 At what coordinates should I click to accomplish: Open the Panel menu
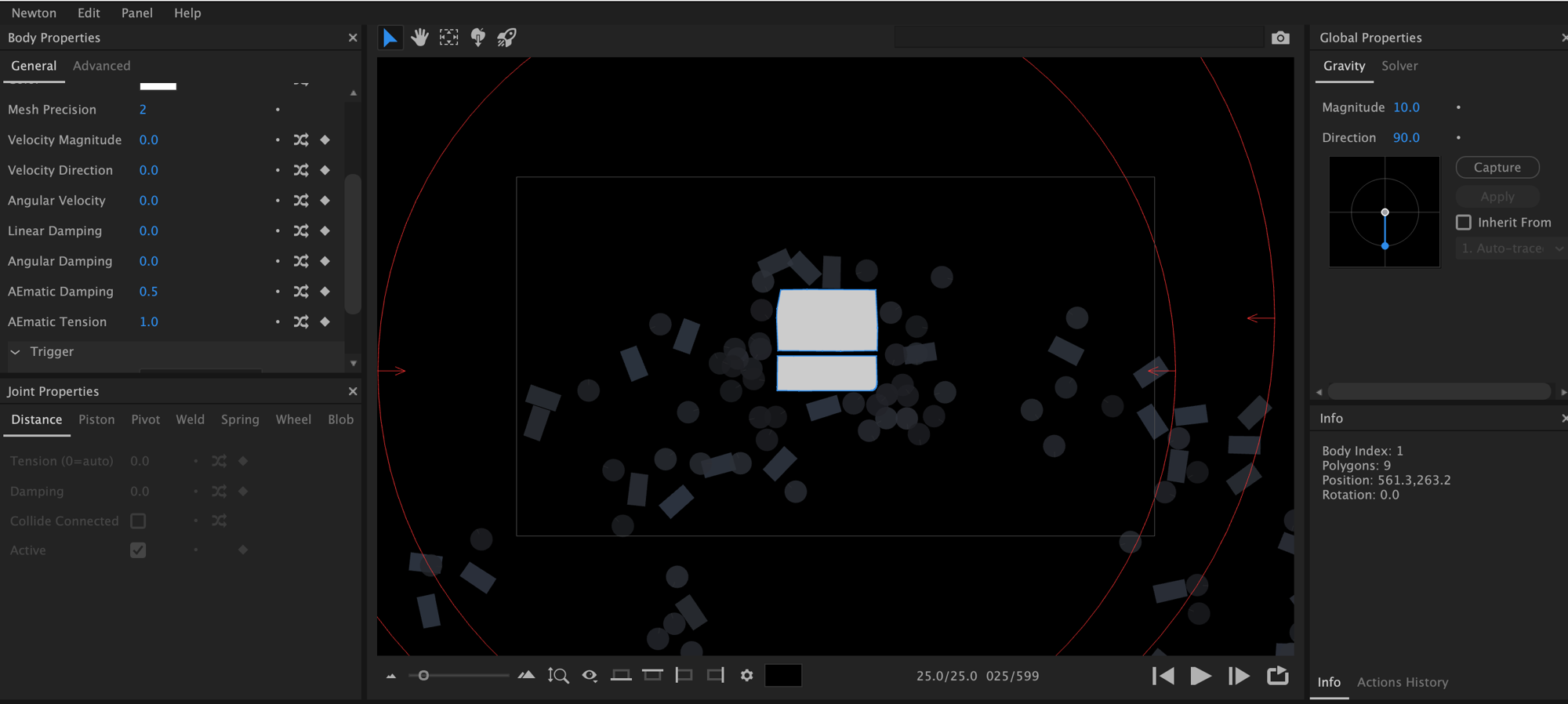[137, 13]
